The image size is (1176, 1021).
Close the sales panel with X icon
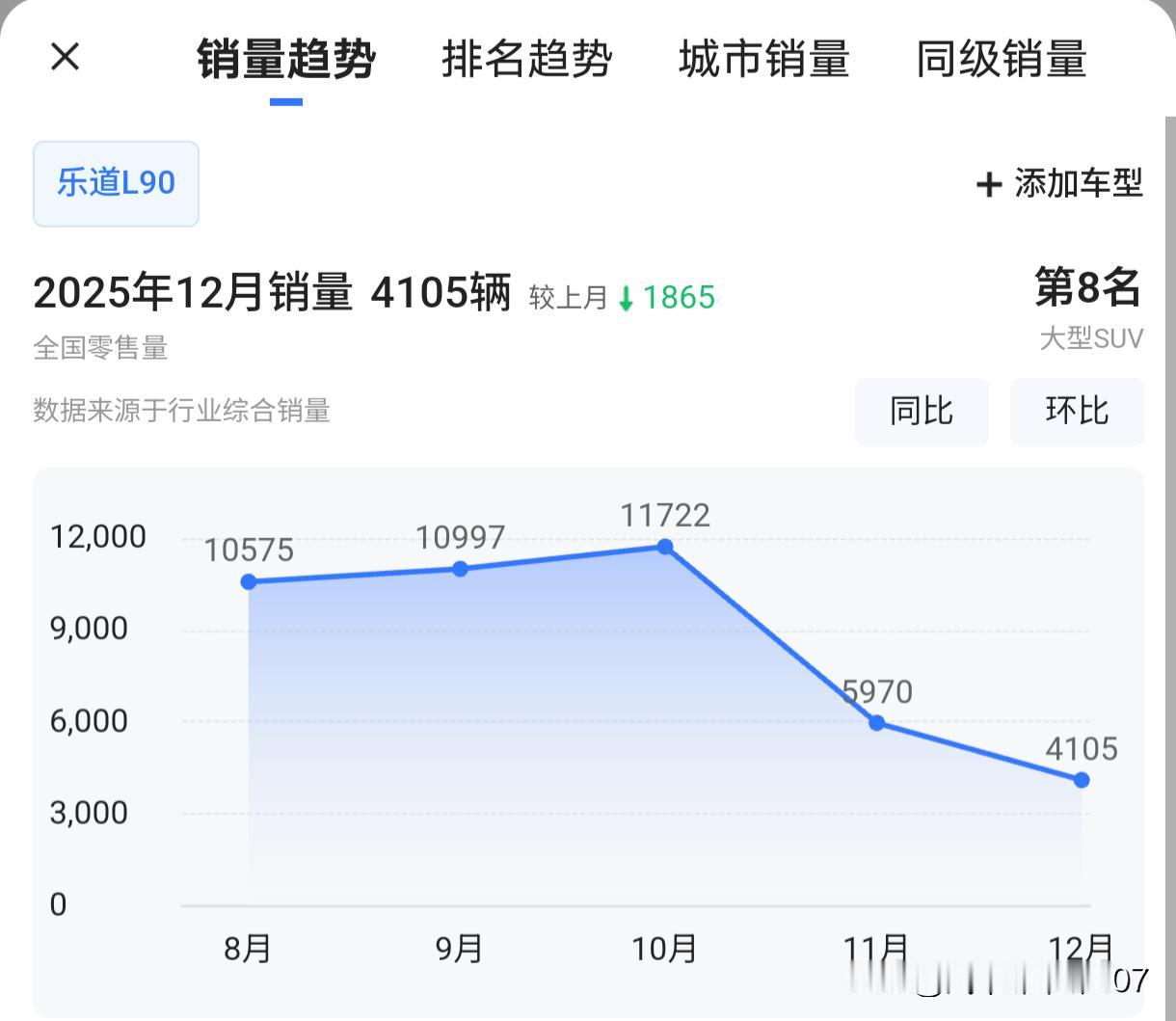pos(65,57)
